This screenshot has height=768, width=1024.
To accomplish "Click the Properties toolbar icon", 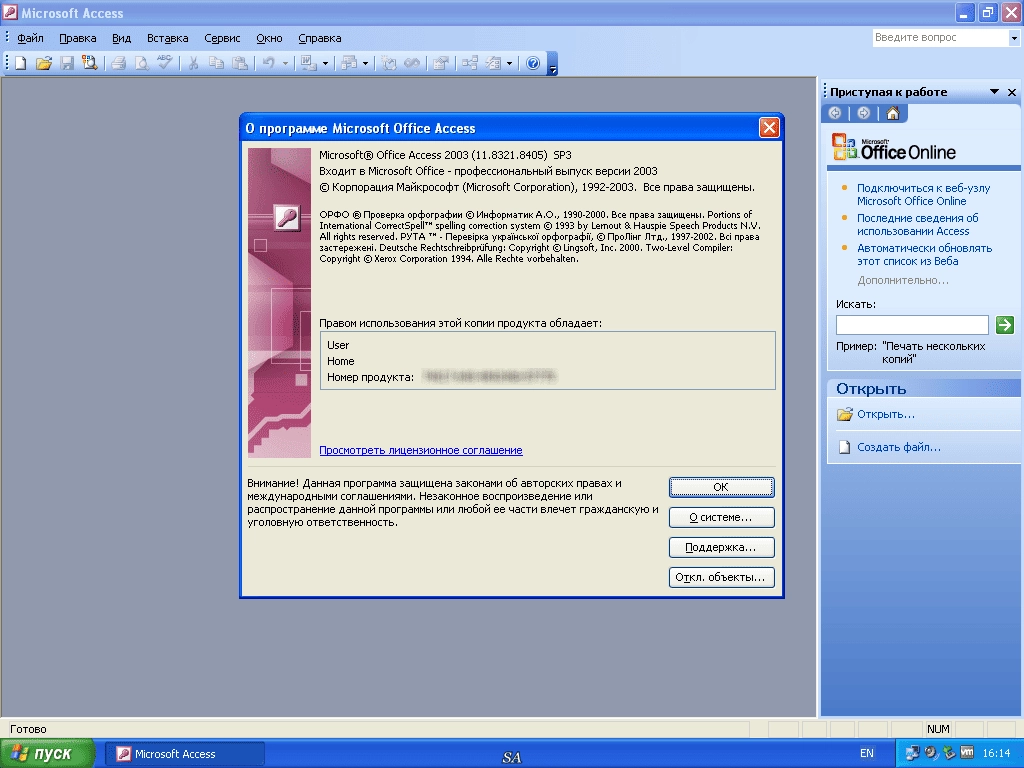I will (x=441, y=63).
